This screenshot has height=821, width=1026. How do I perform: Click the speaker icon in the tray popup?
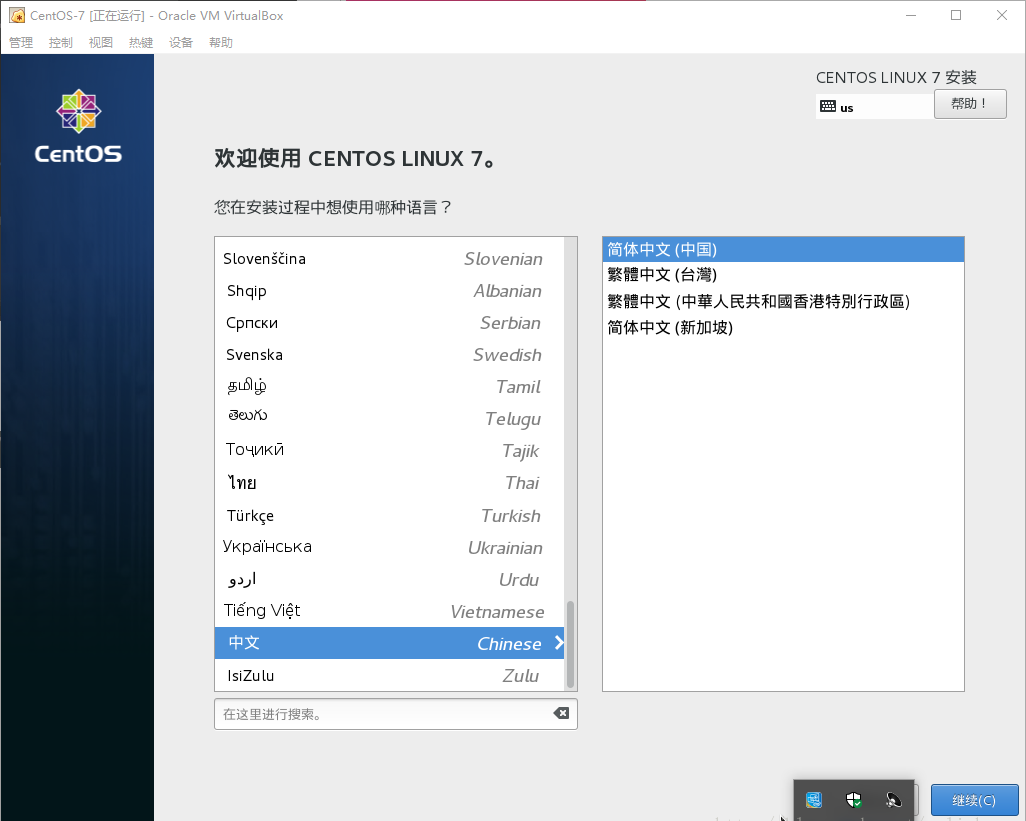pos(894,800)
